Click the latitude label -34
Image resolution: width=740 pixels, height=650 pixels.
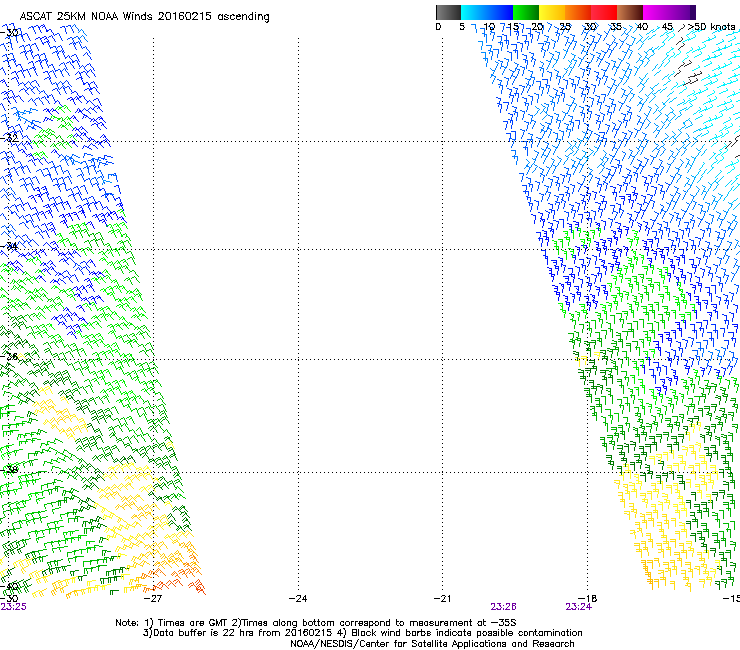click(9, 246)
